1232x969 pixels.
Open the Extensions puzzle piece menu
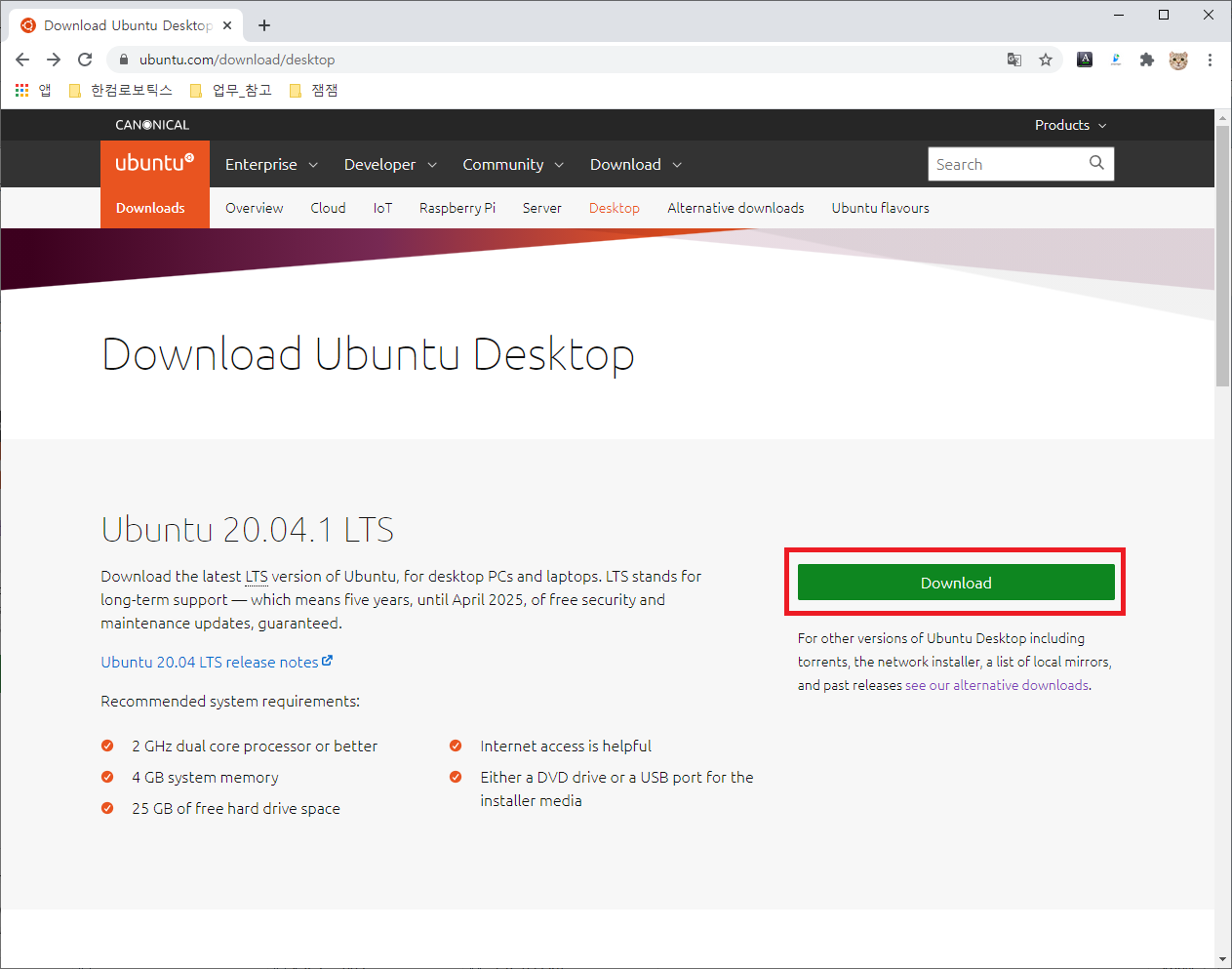(1147, 60)
